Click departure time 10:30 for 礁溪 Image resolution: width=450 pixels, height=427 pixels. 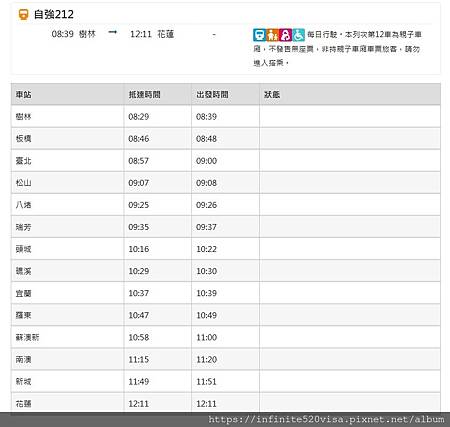click(206, 271)
